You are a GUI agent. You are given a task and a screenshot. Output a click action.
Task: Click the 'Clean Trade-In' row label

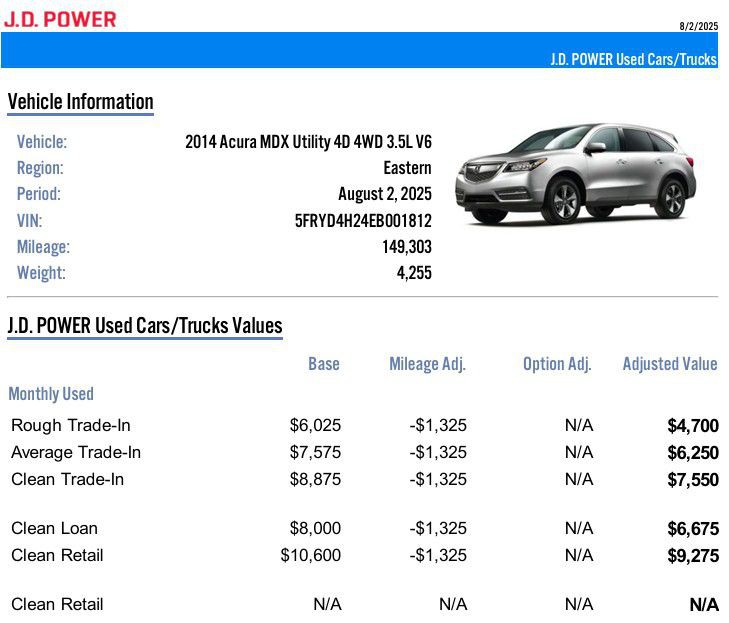(x=67, y=479)
